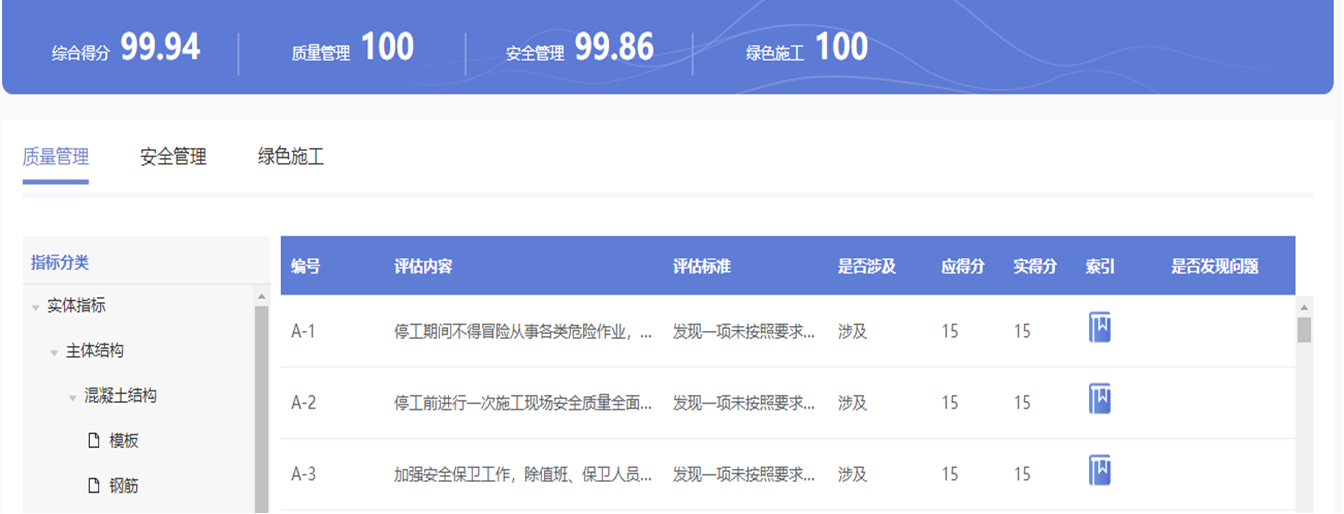Viewport: 1344px width, 514px height.
Task: Select the 钢筋 tree item
Action: click(124, 486)
